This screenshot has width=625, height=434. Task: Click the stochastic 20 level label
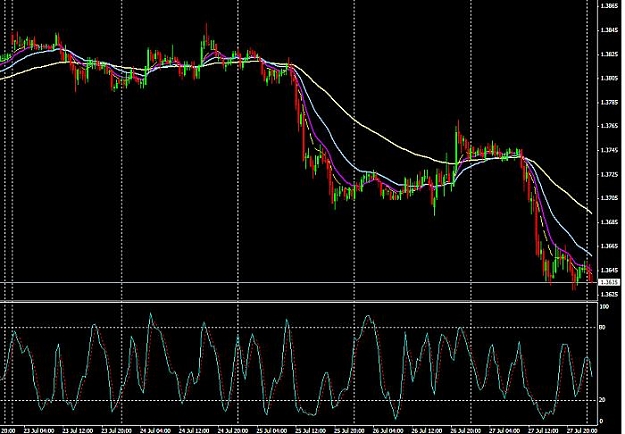pos(602,400)
